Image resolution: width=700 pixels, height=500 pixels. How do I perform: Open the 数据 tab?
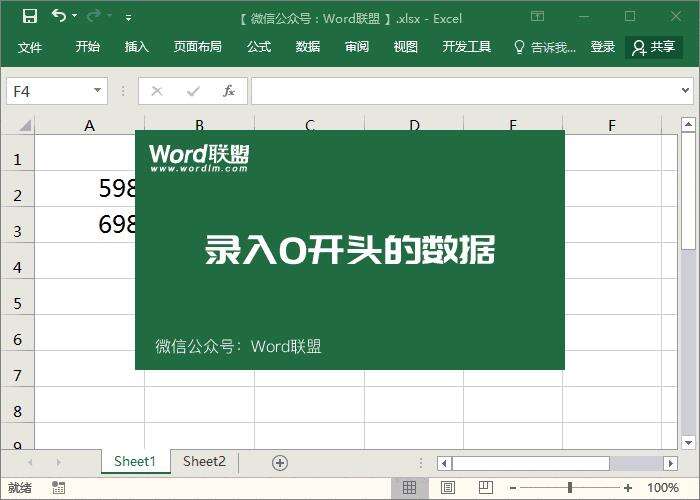pyautogui.click(x=308, y=46)
